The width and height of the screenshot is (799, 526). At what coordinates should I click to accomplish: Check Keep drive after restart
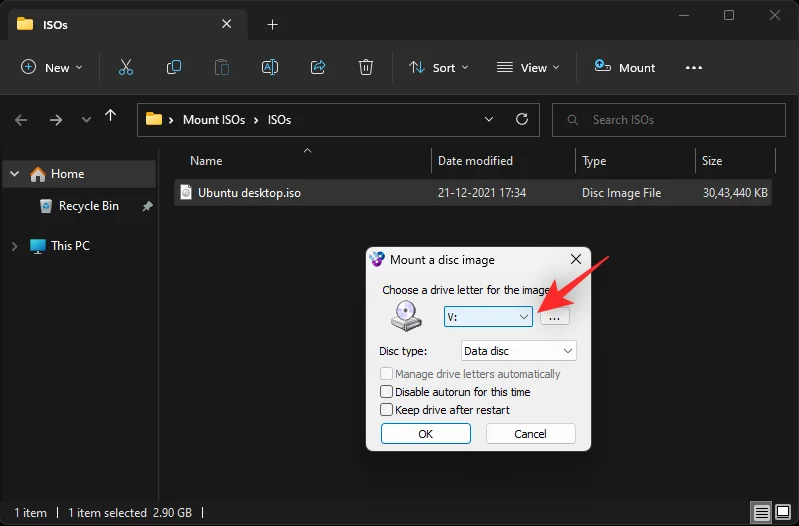386,409
